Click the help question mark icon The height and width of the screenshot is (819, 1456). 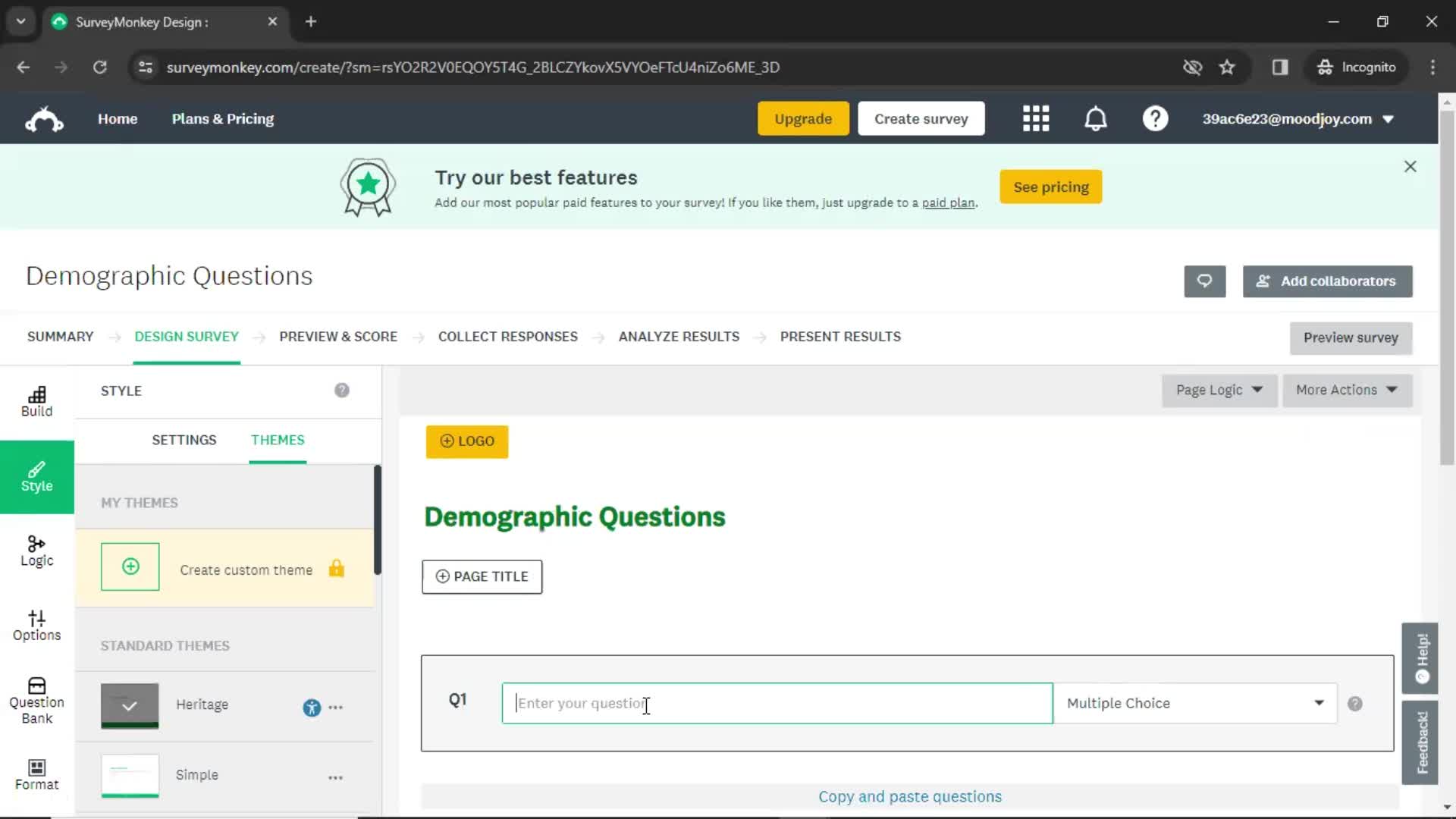(1156, 119)
